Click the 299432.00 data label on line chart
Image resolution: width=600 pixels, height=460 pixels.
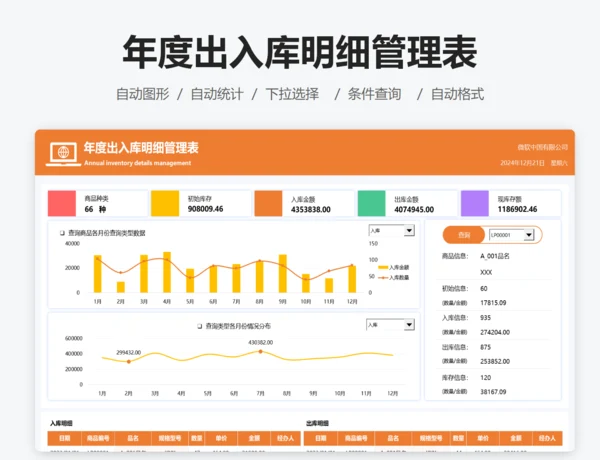129,352
